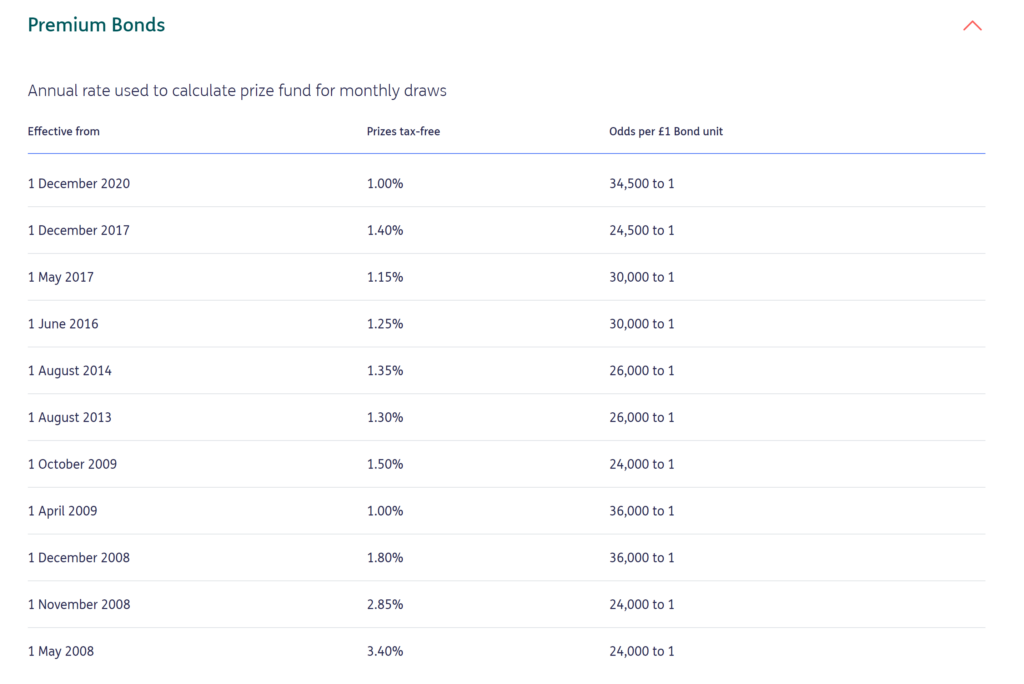Image resolution: width=1024 pixels, height=684 pixels.
Task: Click the 3.40% prize rate
Action: [385, 651]
